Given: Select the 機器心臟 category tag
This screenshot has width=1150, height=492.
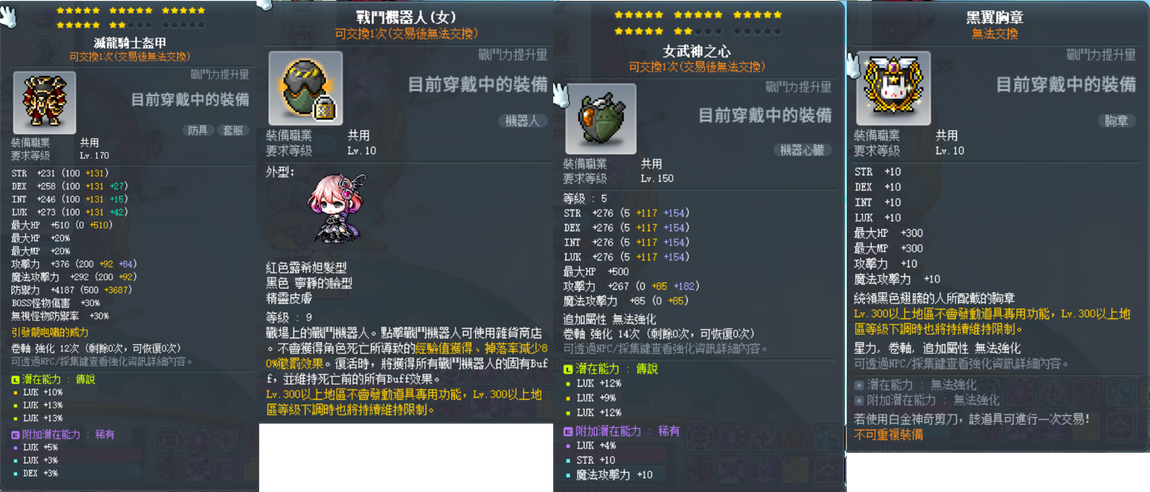Looking at the screenshot, I should coord(803,150).
